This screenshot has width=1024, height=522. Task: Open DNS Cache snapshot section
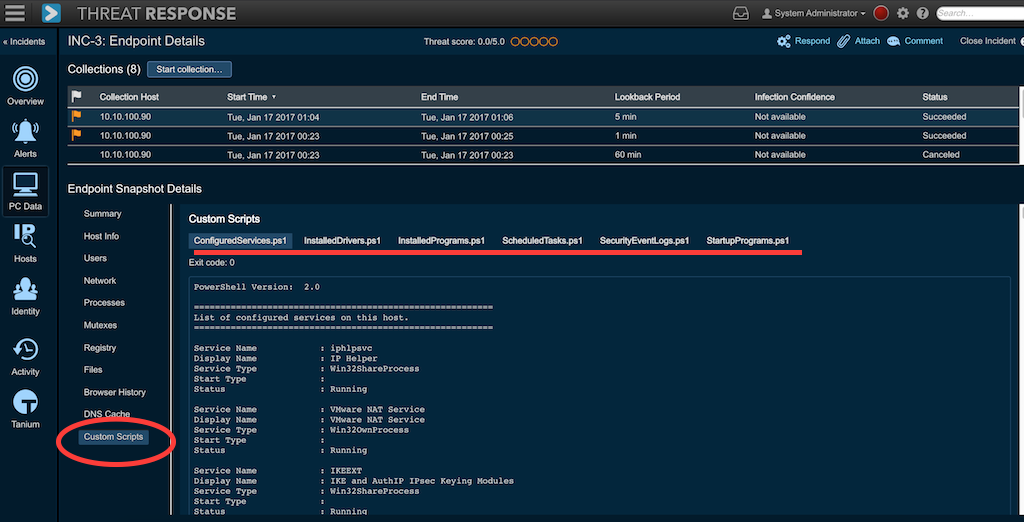[x=106, y=414]
